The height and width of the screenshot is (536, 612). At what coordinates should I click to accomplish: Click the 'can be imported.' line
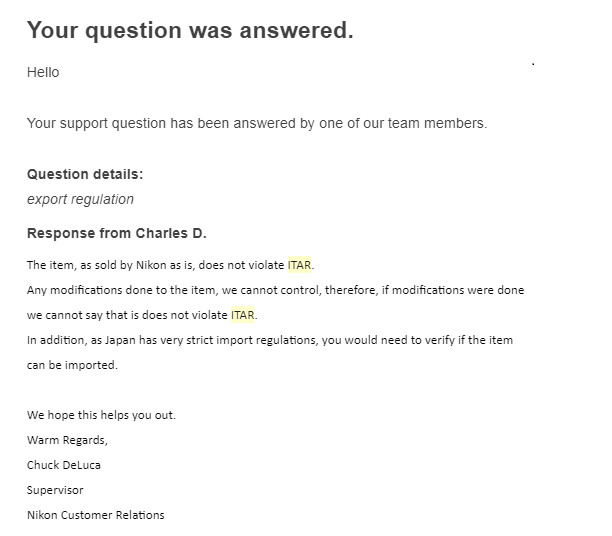[x=72, y=365]
